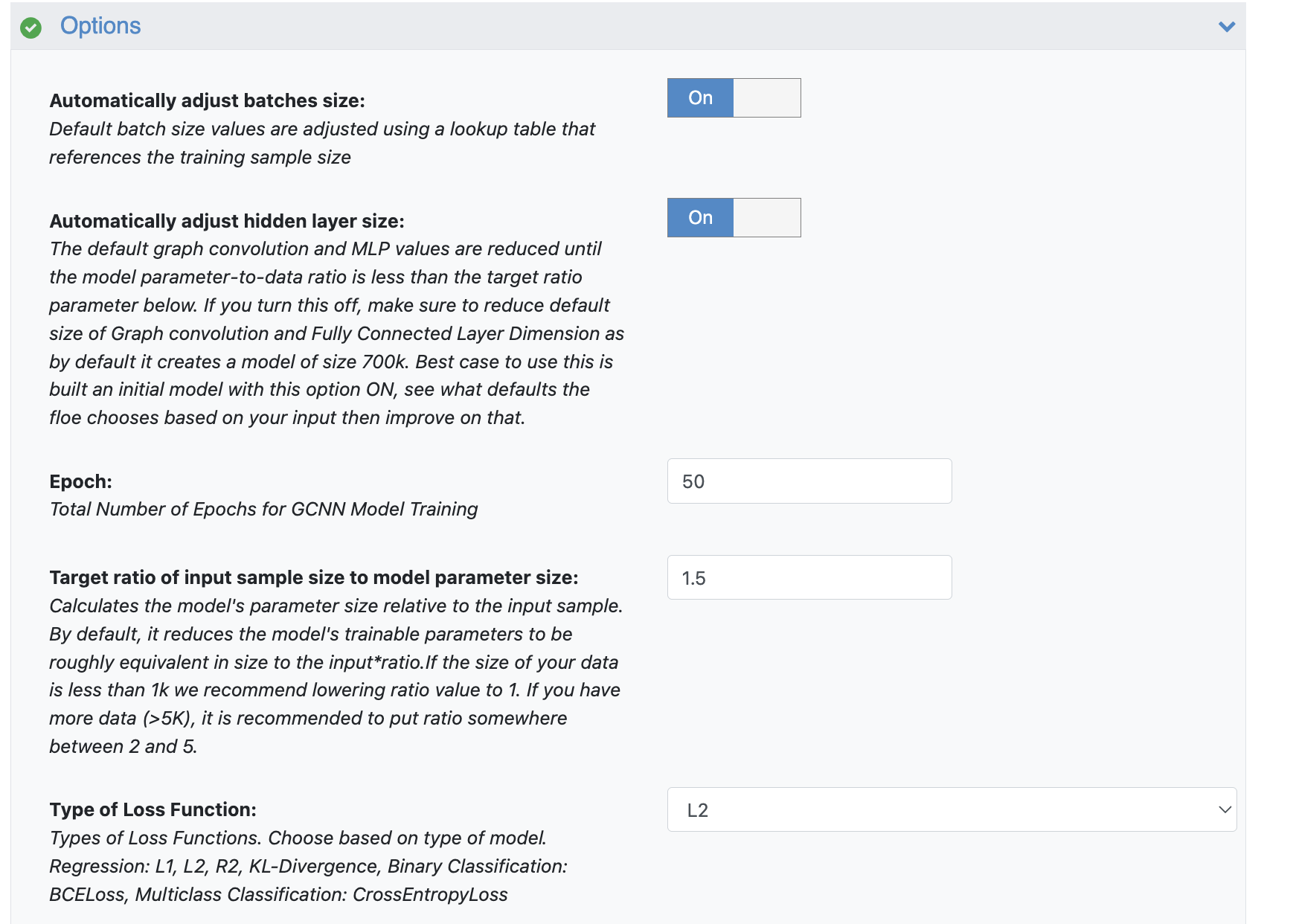1296x924 pixels.
Task: Click the grey half of hidden layer switch
Action: [766, 217]
